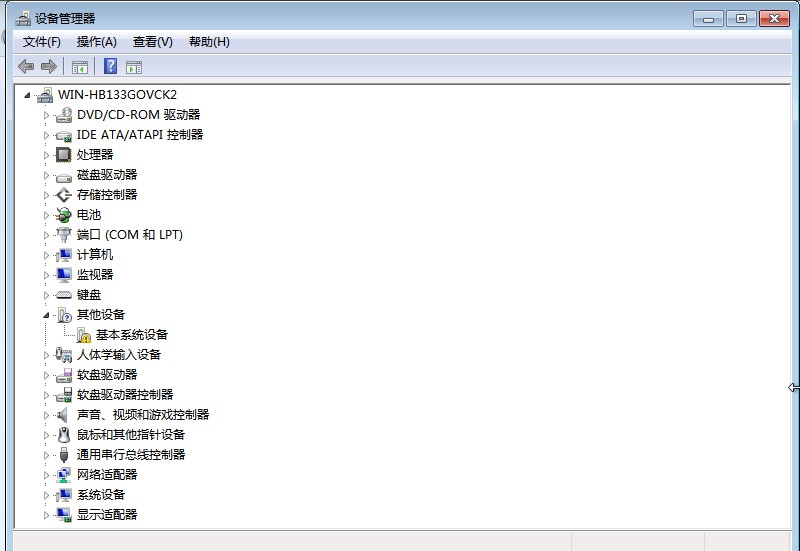The width and height of the screenshot is (800, 551).
Task: Select the WIN-HB133GOVCK2 root node
Action: tap(117, 95)
